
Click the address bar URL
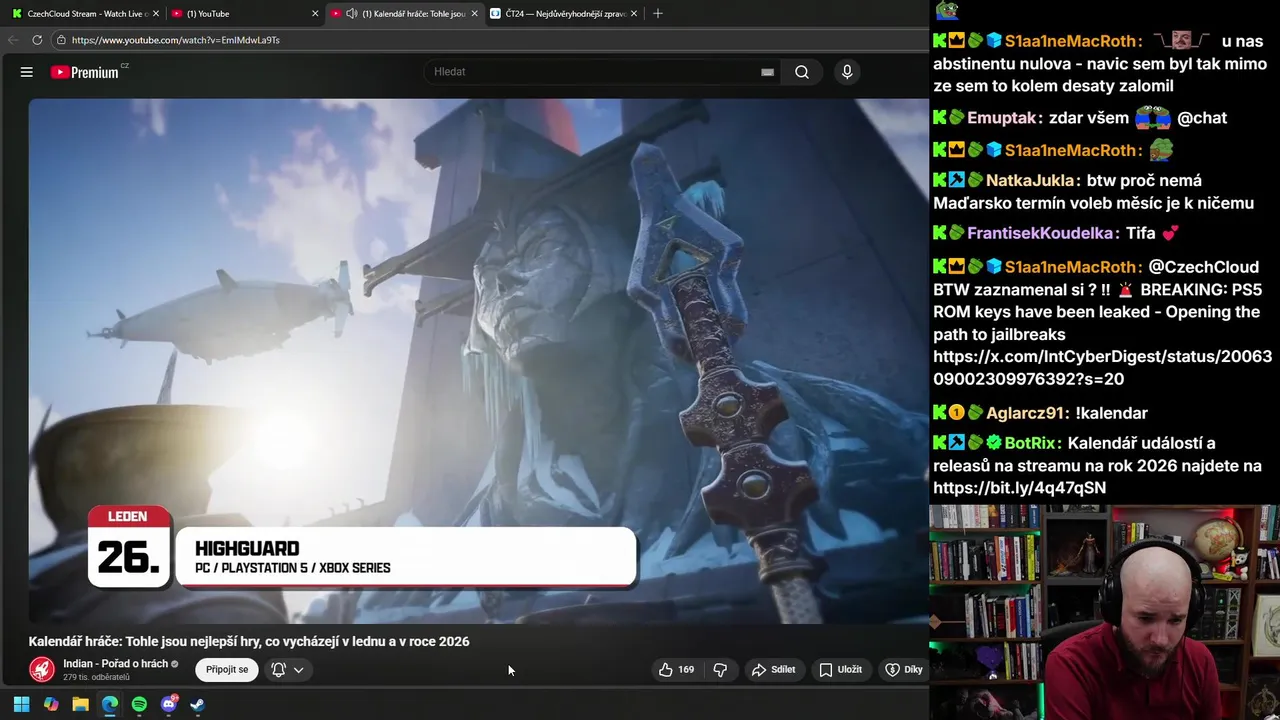click(x=175, y=40)
